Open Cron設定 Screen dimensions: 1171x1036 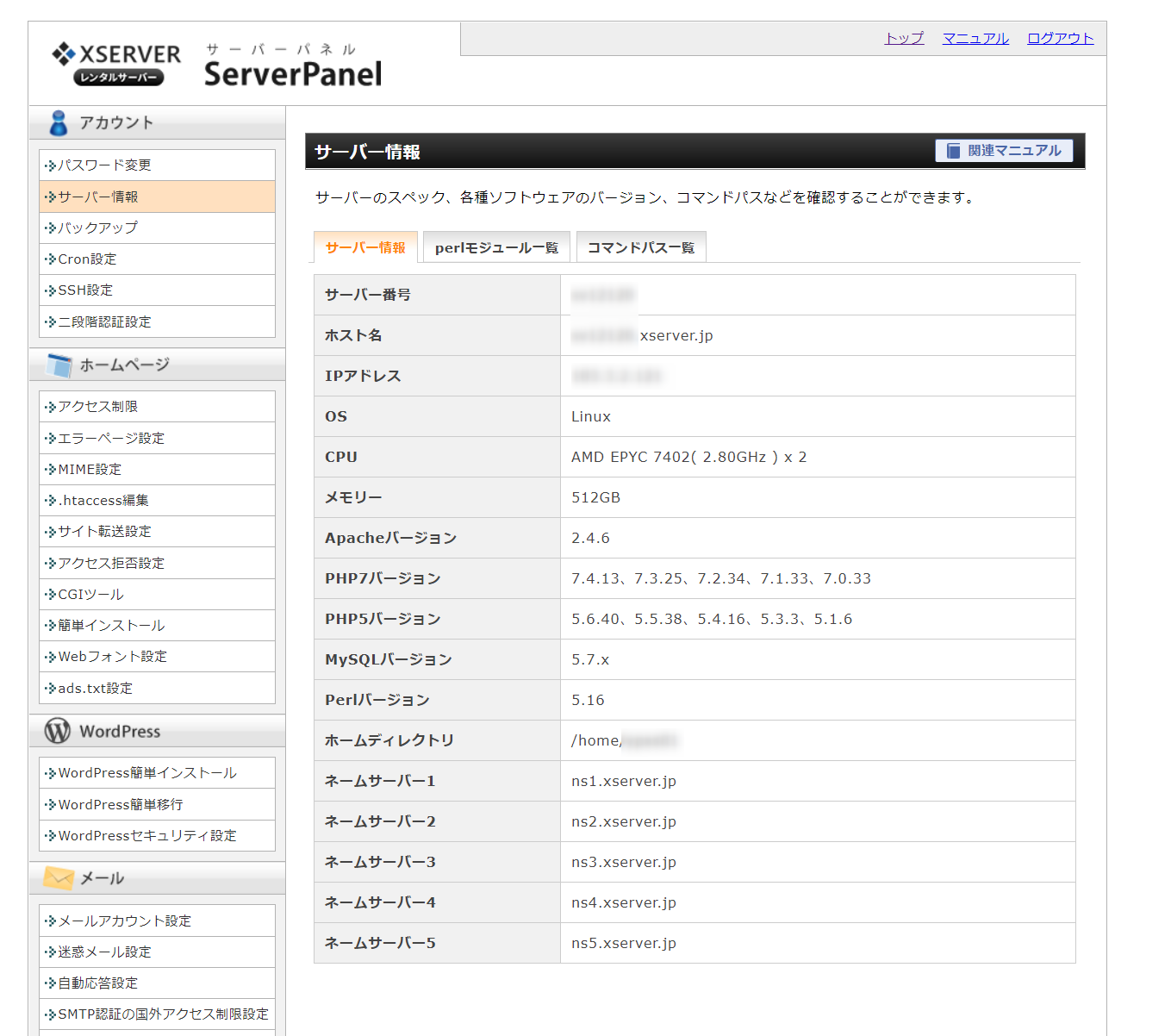tap(158, 259)
